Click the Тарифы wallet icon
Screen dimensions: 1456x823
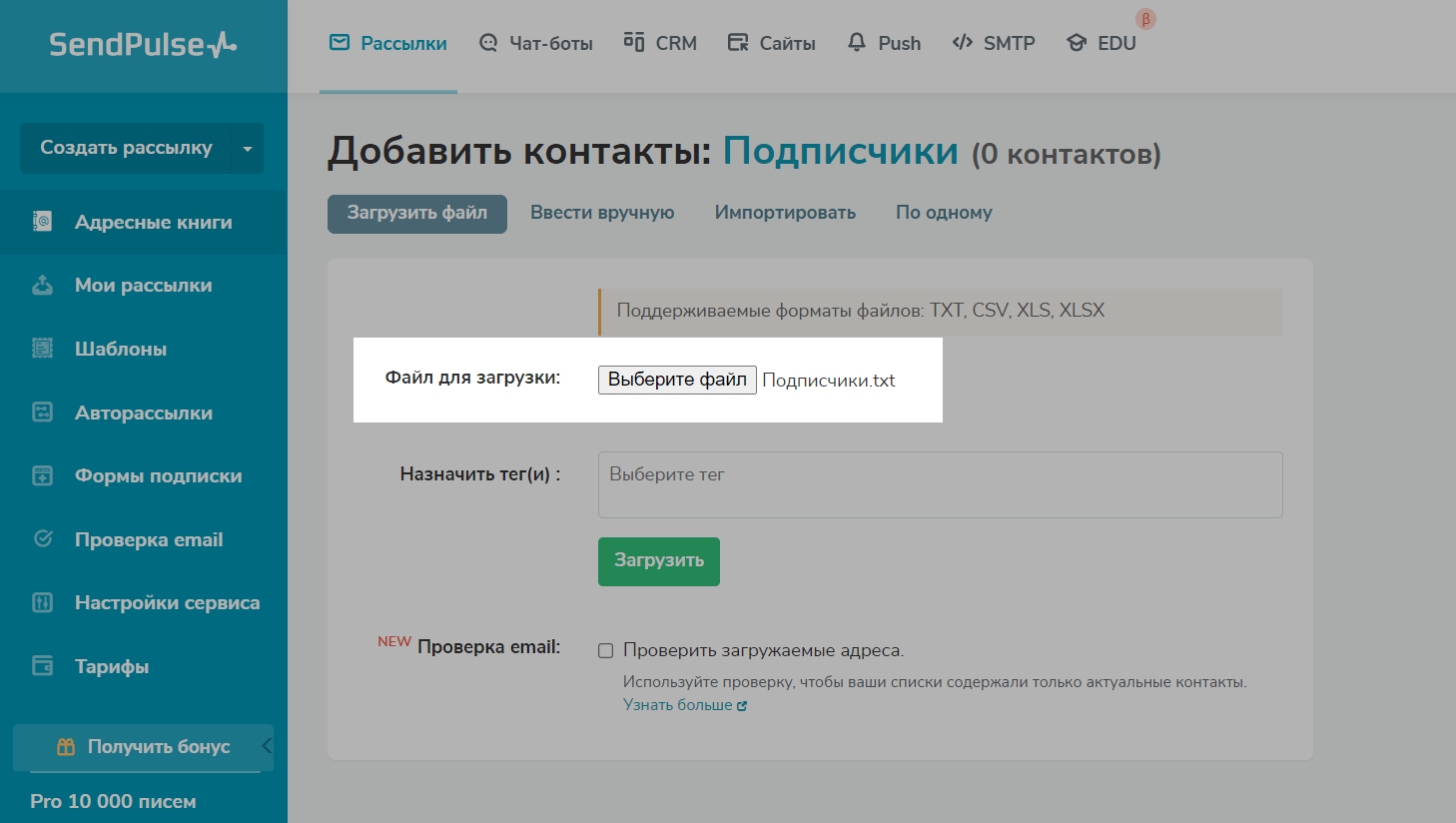[42, 666]
